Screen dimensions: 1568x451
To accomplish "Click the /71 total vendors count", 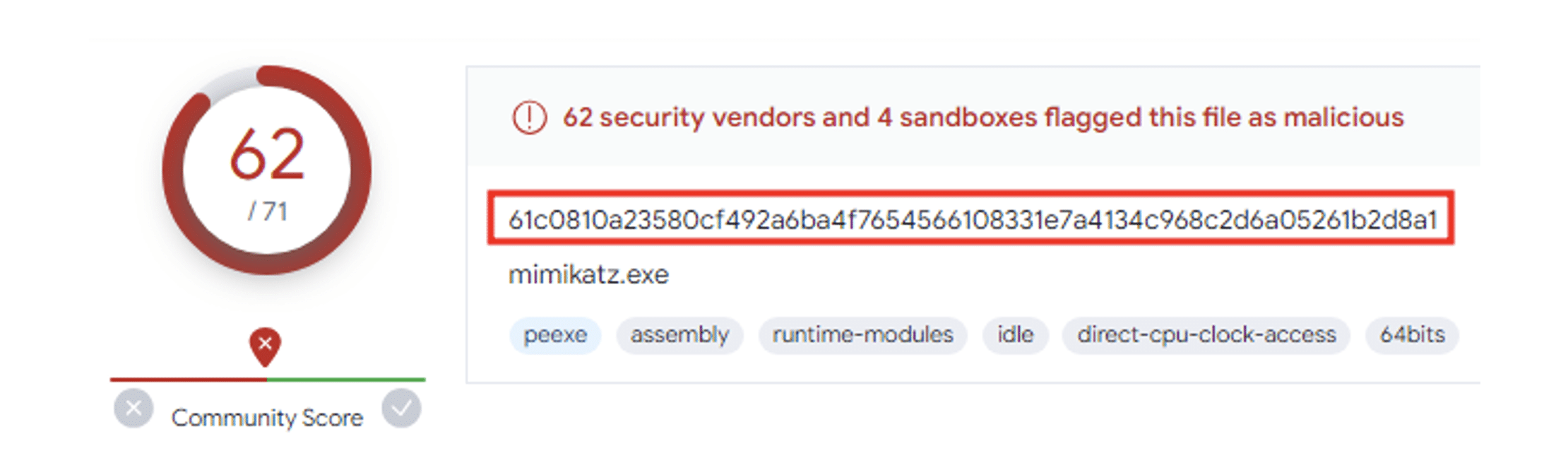I will (268, 211).
